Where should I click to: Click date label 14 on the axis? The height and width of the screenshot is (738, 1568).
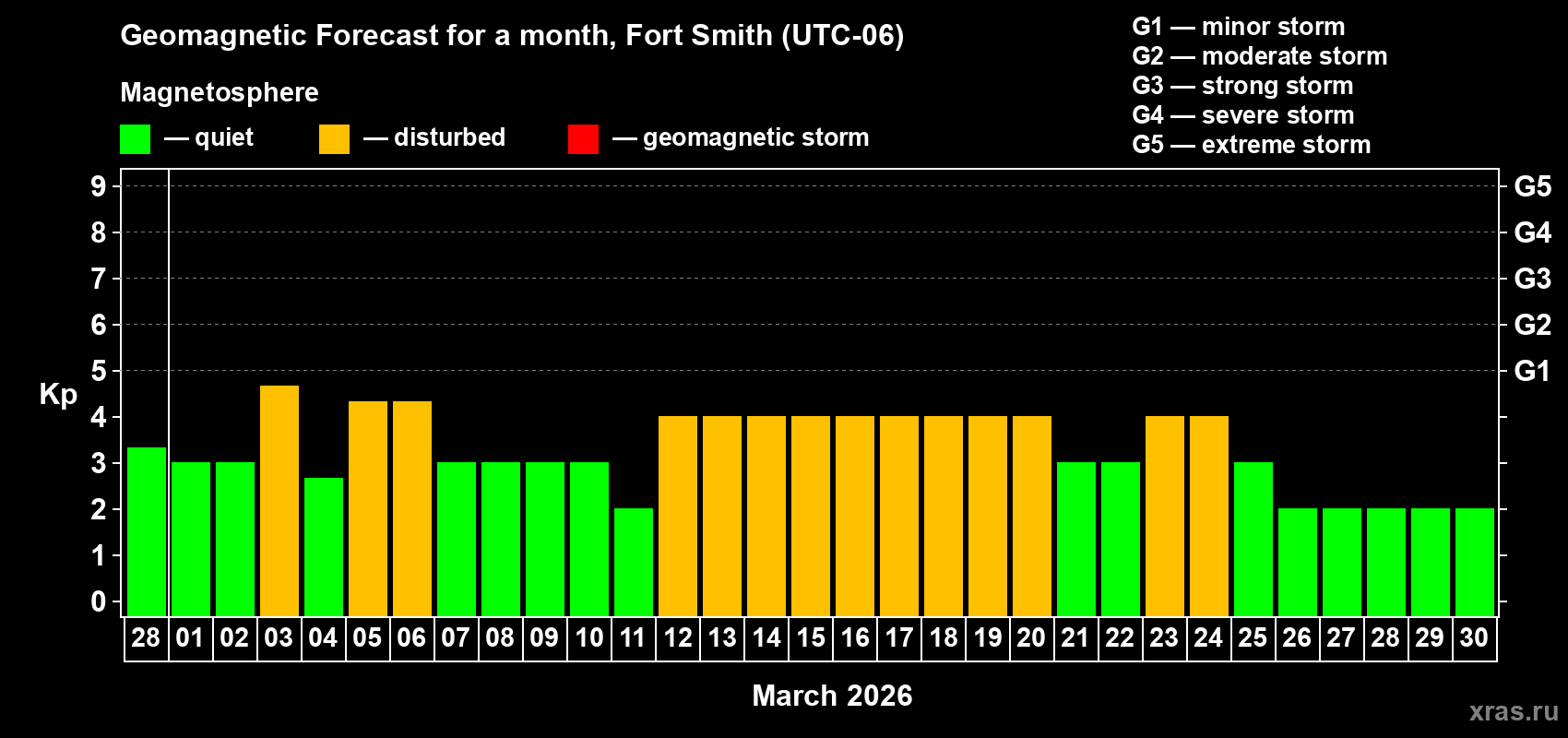click(x=766, y=637)
